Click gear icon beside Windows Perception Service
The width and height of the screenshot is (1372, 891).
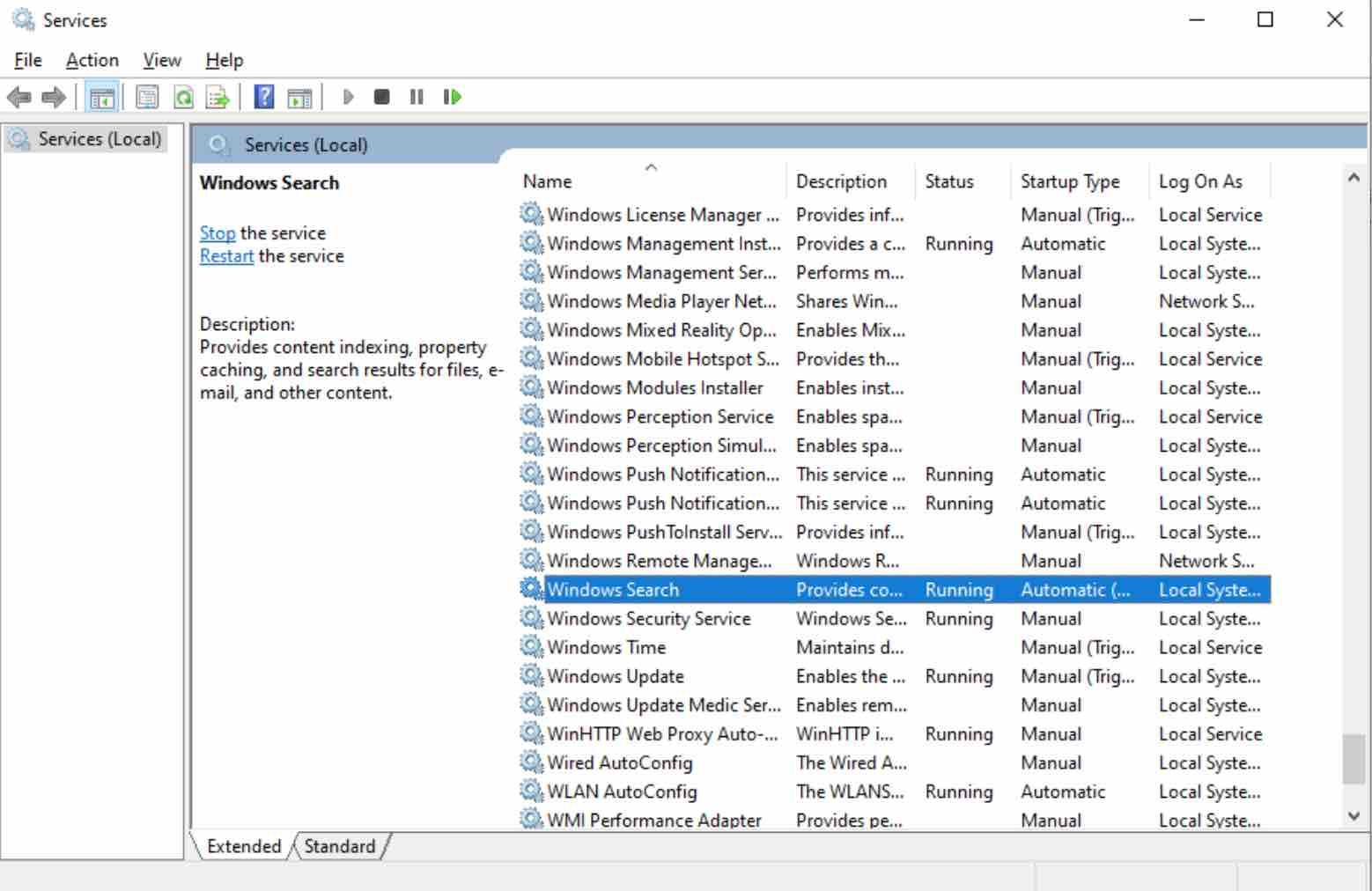531,416
